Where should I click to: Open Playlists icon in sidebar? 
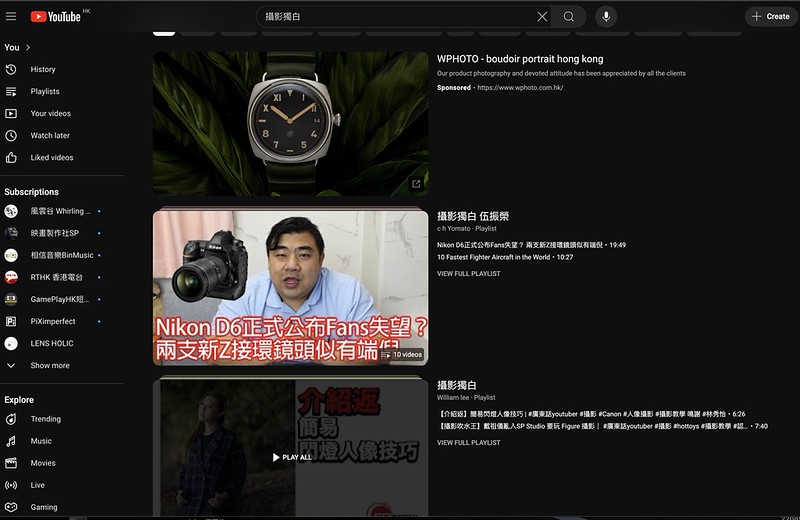(x=11, y=91)
